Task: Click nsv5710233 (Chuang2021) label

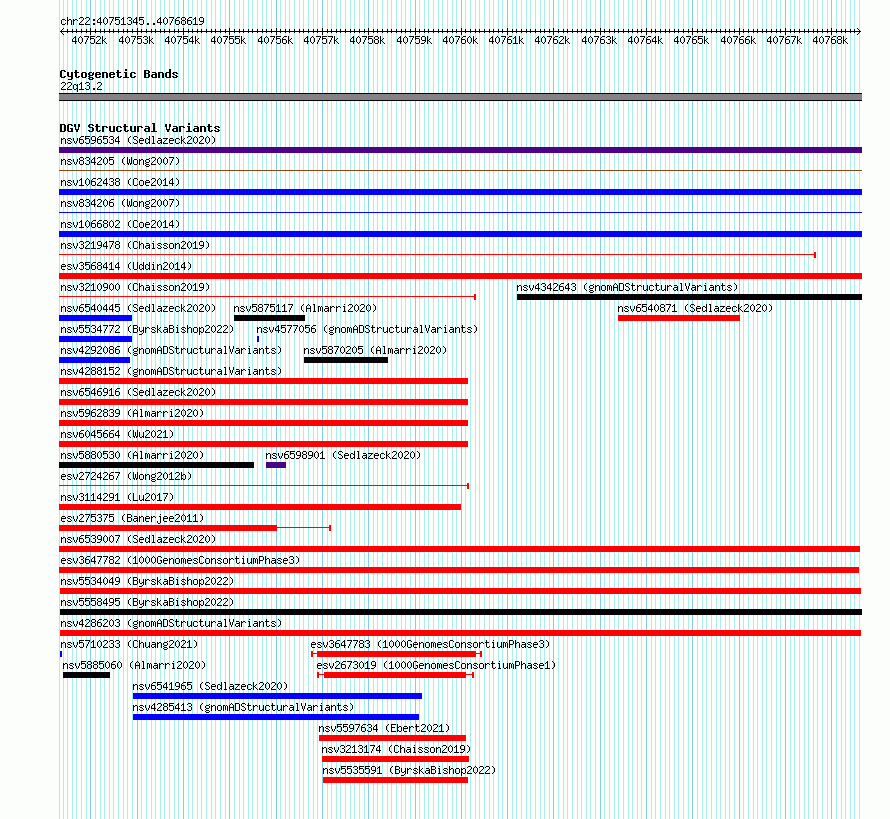Action: click(129, 644)
